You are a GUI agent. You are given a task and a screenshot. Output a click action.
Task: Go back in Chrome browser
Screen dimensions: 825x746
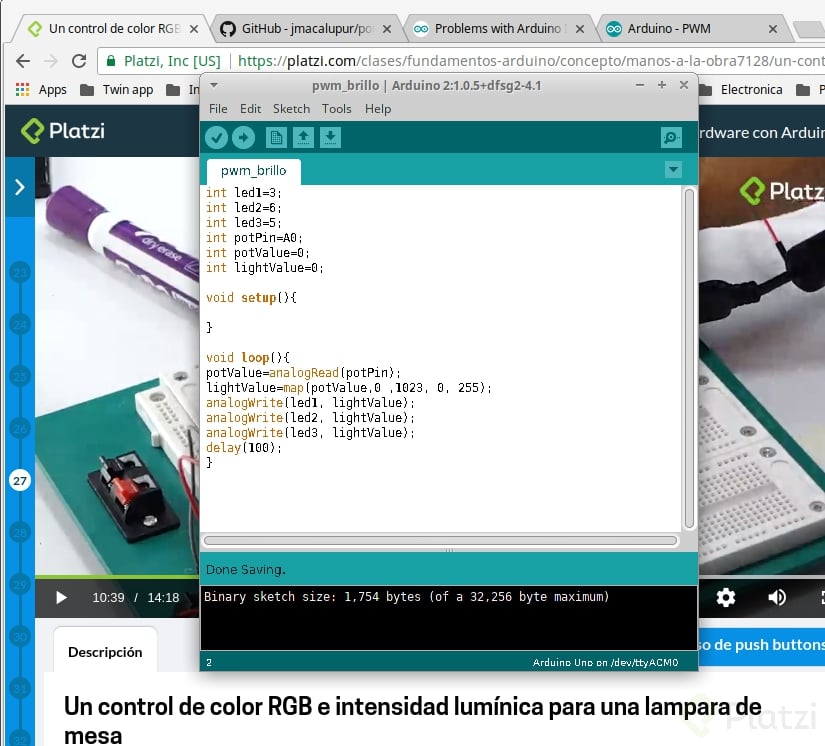click(x=23, y=61)
